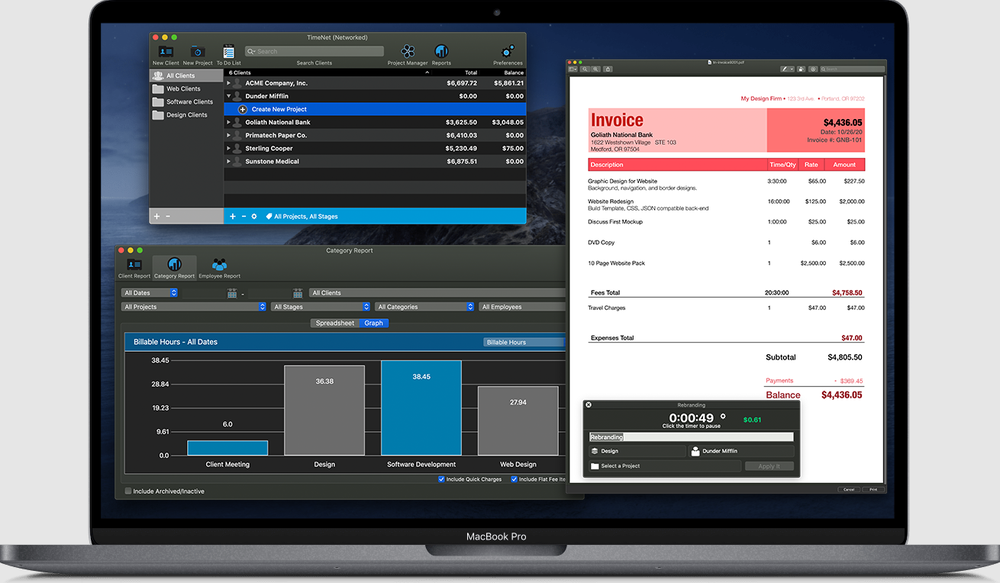Click the Design category icon in timer
This screenshot has width=1000, height=583.
pyautogui.click(x=594, y=451)
